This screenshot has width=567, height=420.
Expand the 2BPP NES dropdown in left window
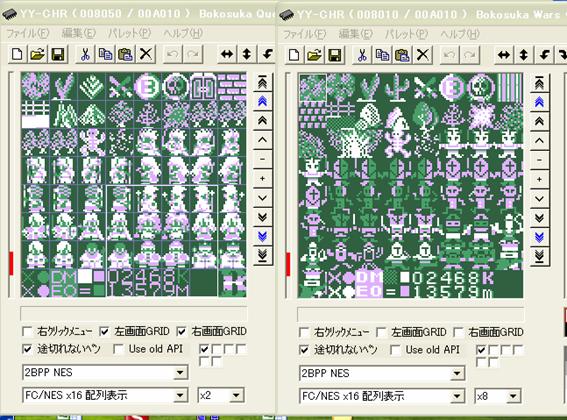click(x=180, y=373)
